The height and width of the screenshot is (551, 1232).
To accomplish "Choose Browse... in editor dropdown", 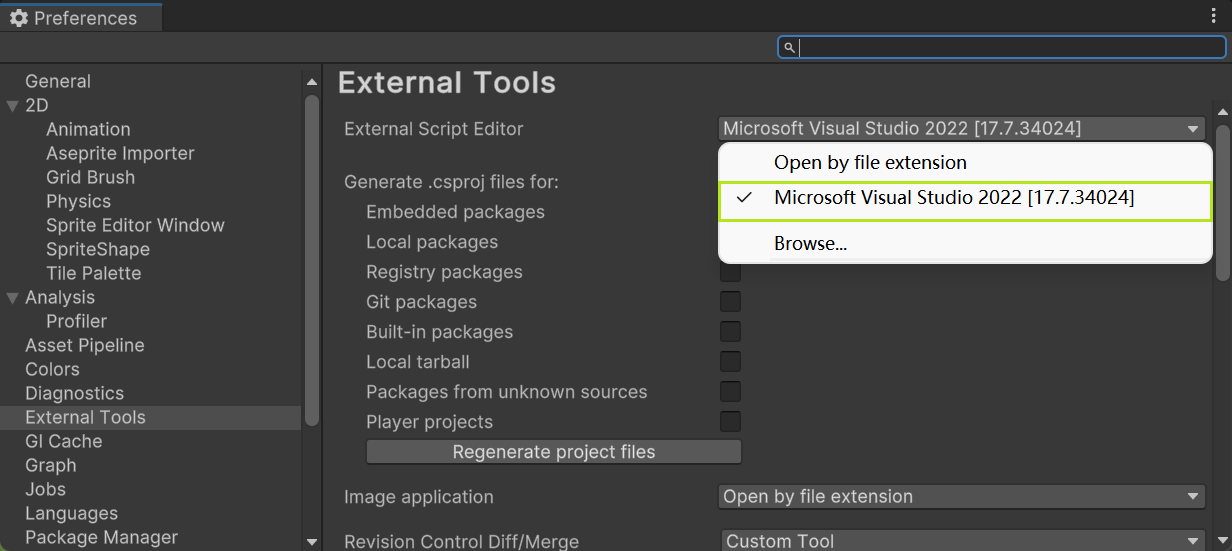I will point(965,243).
